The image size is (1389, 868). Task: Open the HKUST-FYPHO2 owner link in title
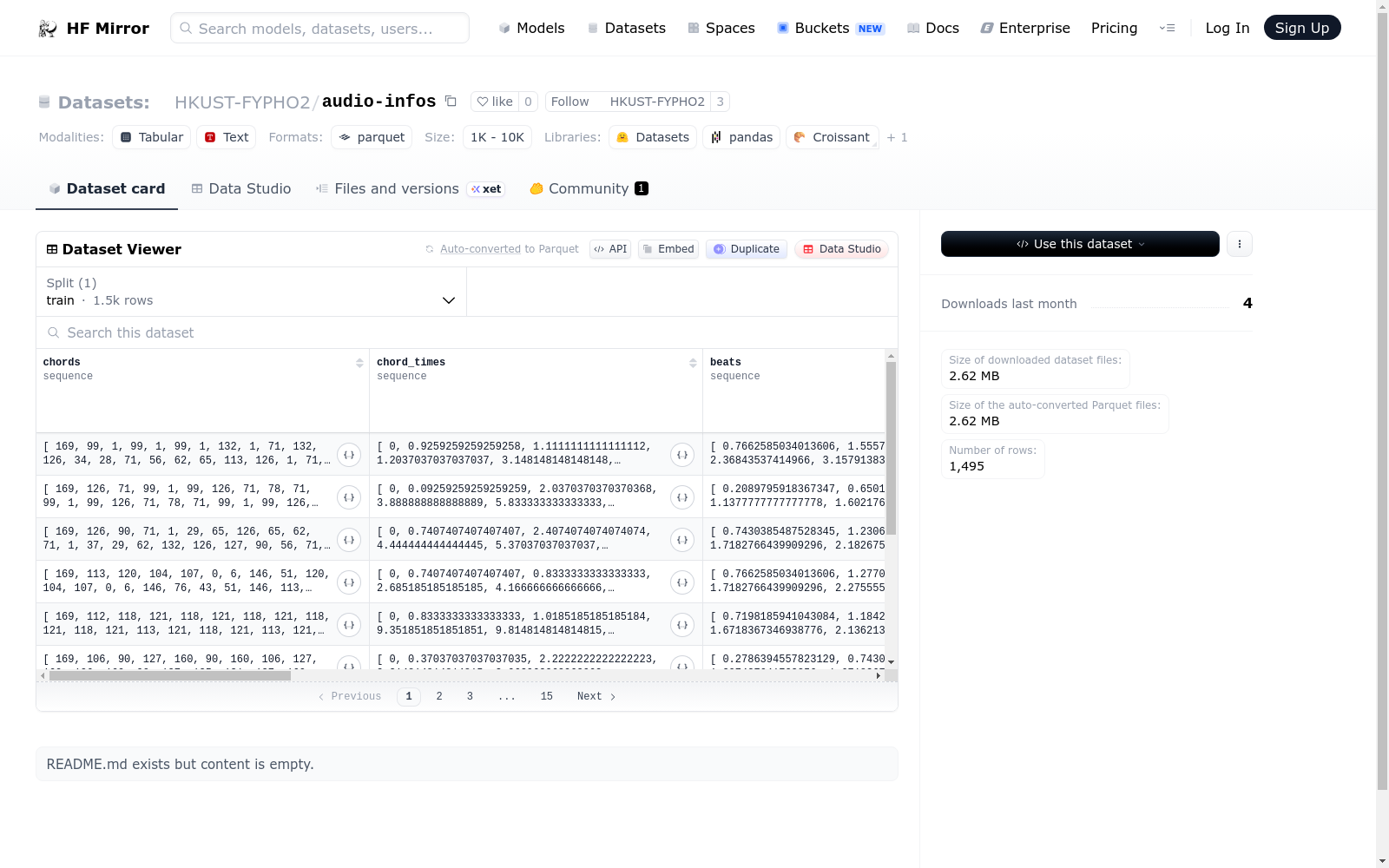pos(242,102)
